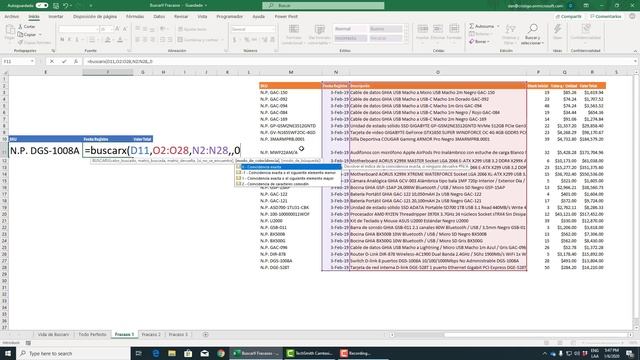This screenshot has width=640, height=360.
Task: Click Combinar y centrar button
Action: click(x=198, y=40)
